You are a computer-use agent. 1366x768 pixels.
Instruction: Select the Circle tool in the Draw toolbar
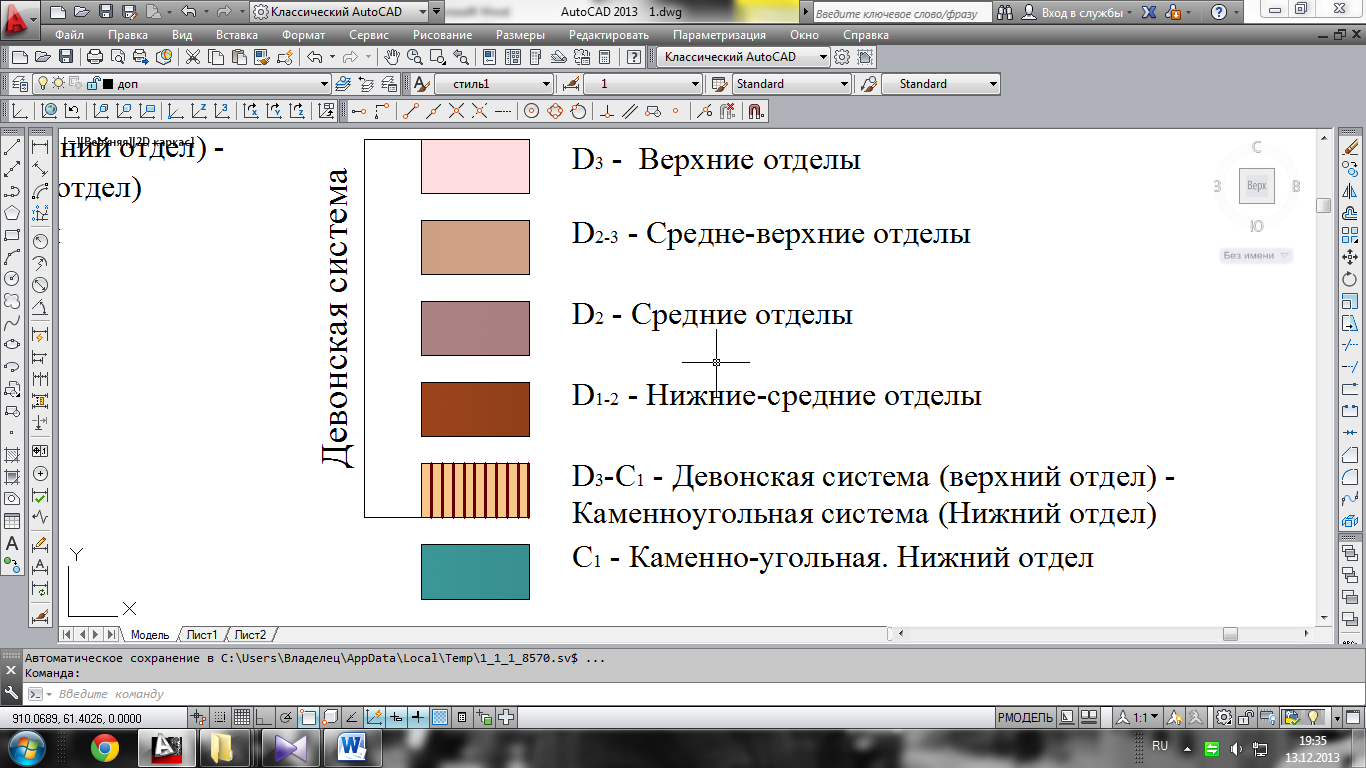coord(13,279)
